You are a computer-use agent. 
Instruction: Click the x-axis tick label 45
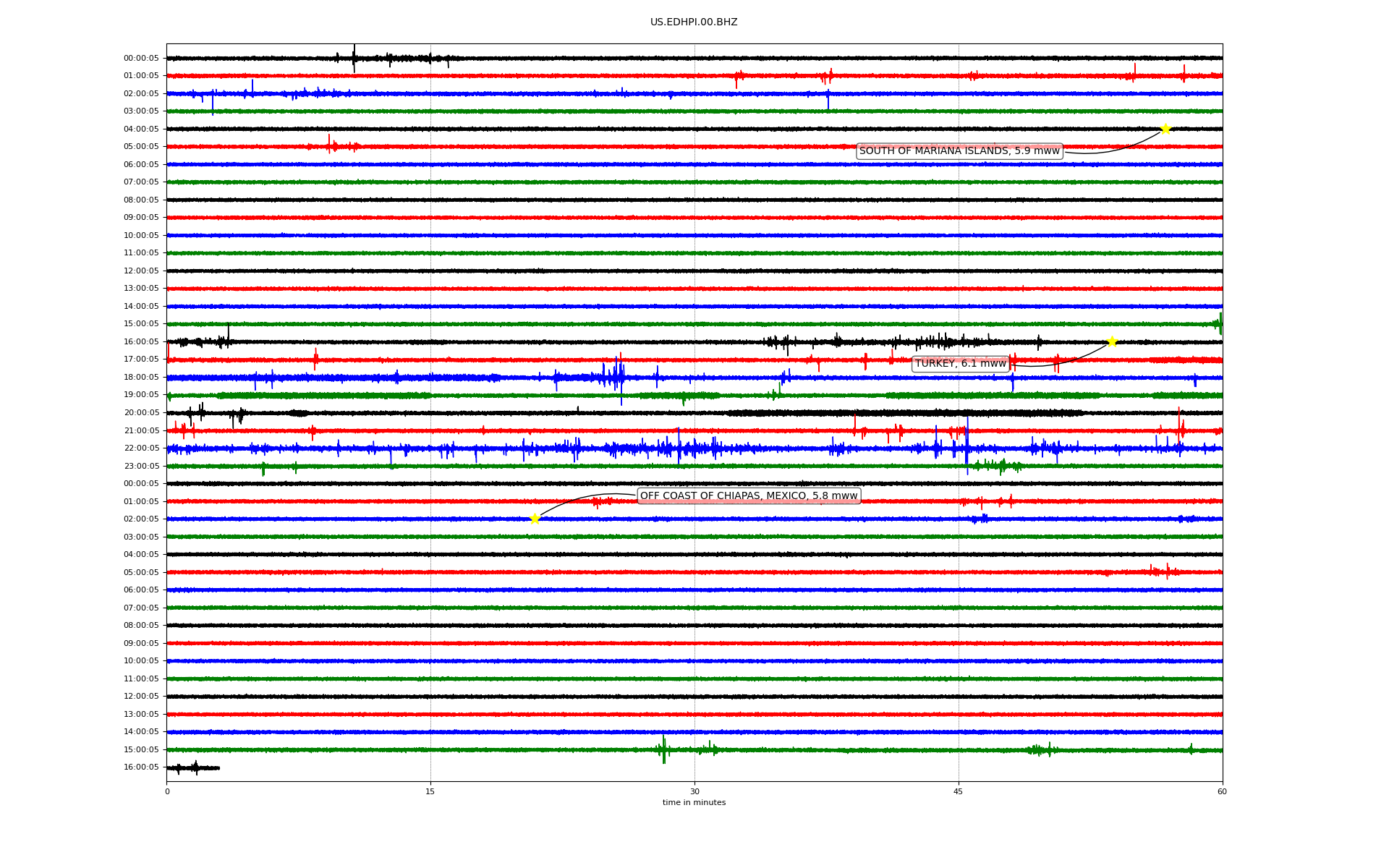coord(959,791)
